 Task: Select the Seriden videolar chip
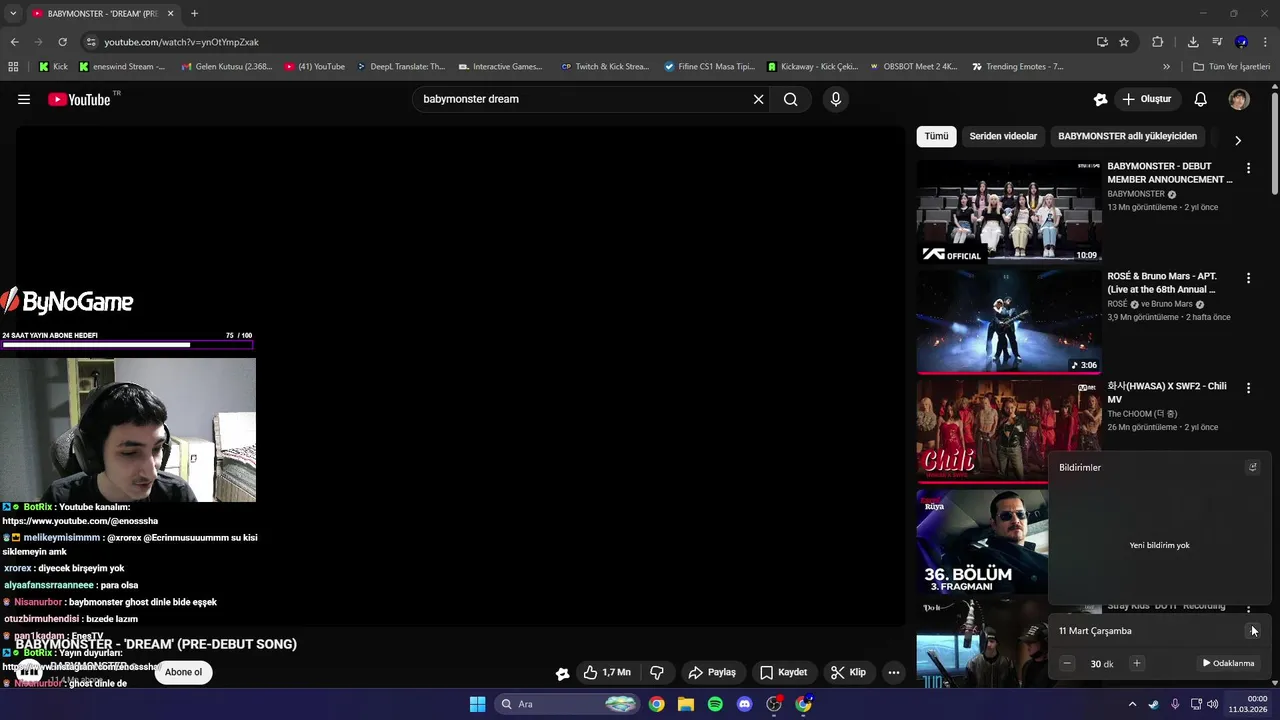tap(1003, 136)
